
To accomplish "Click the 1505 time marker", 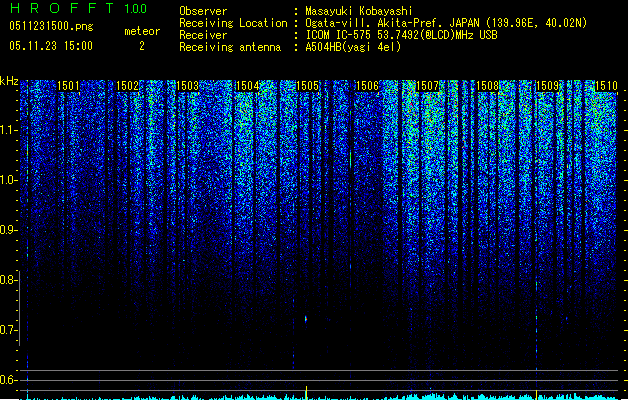I will [307, 85].
